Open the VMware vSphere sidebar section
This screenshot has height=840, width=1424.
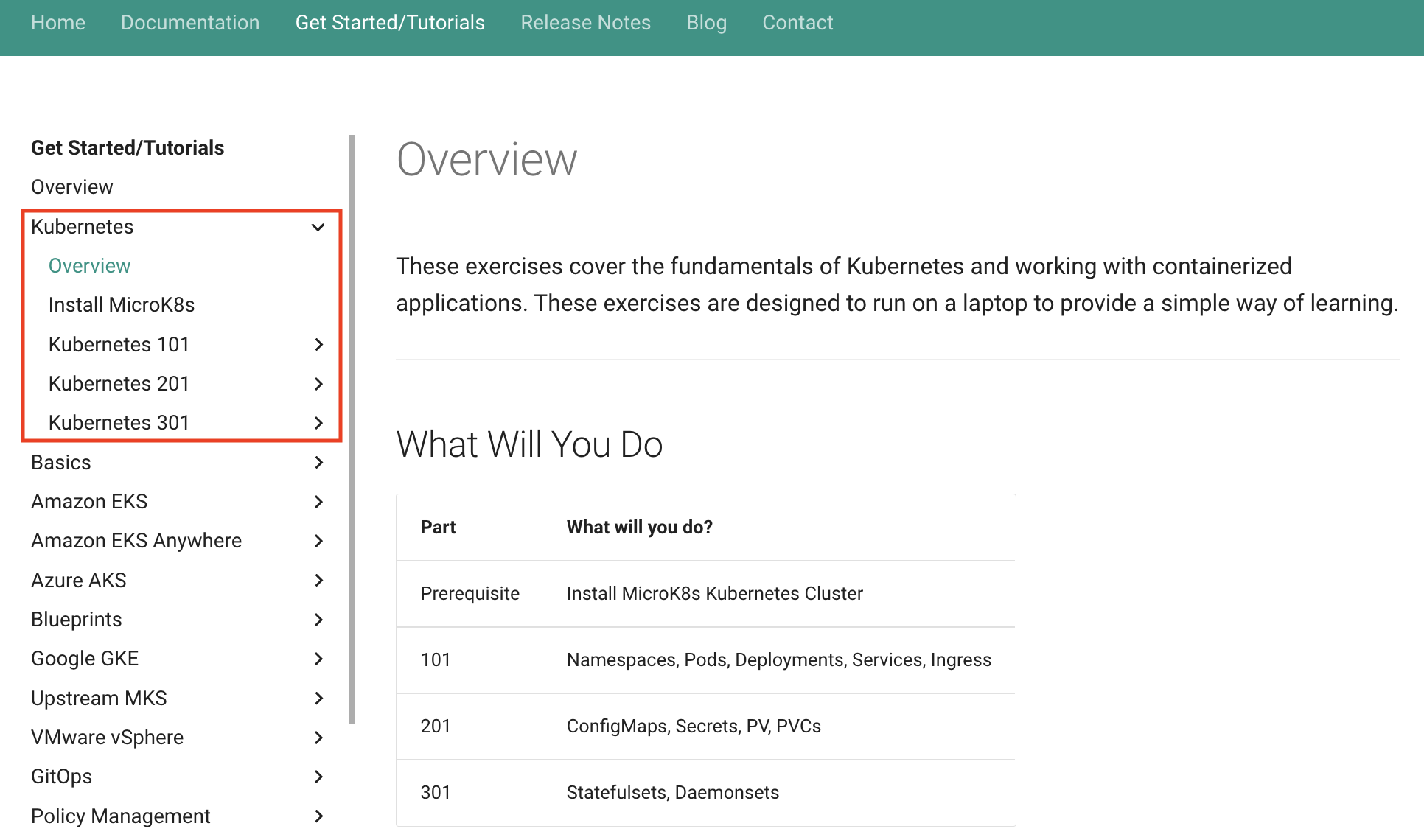point(108,738)
